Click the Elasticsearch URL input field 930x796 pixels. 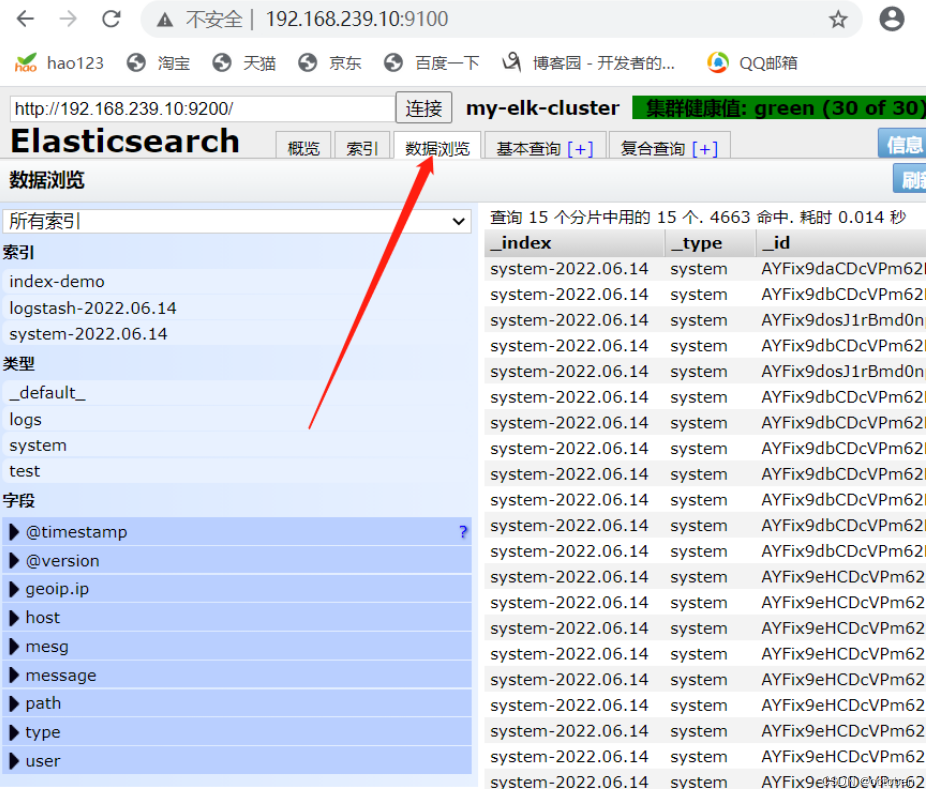(202, 109)
